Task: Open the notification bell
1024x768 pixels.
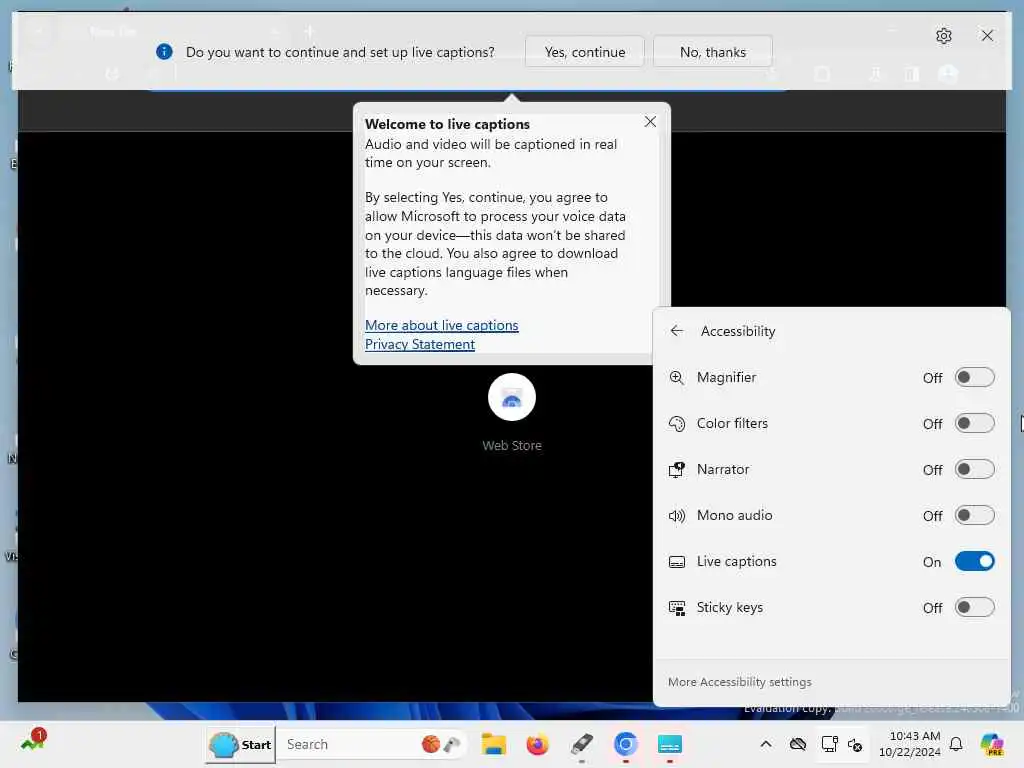Action: click(x=956, y=744)
